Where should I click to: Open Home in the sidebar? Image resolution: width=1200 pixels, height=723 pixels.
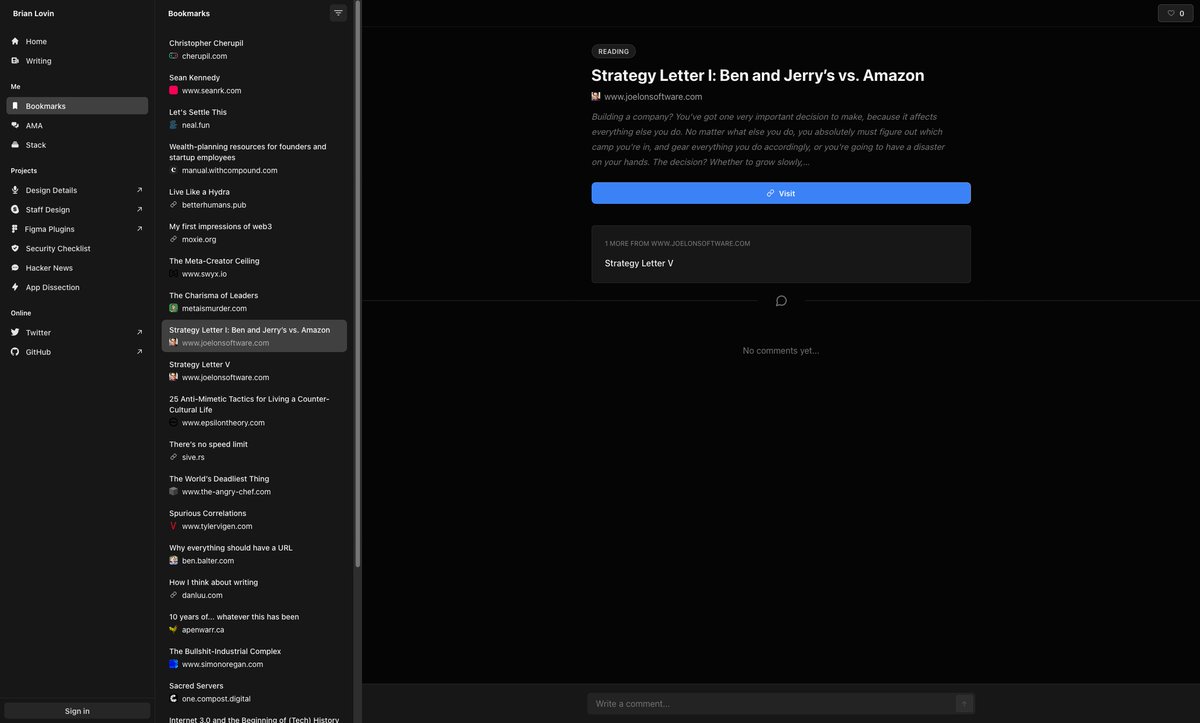click(x=77, y=42)
